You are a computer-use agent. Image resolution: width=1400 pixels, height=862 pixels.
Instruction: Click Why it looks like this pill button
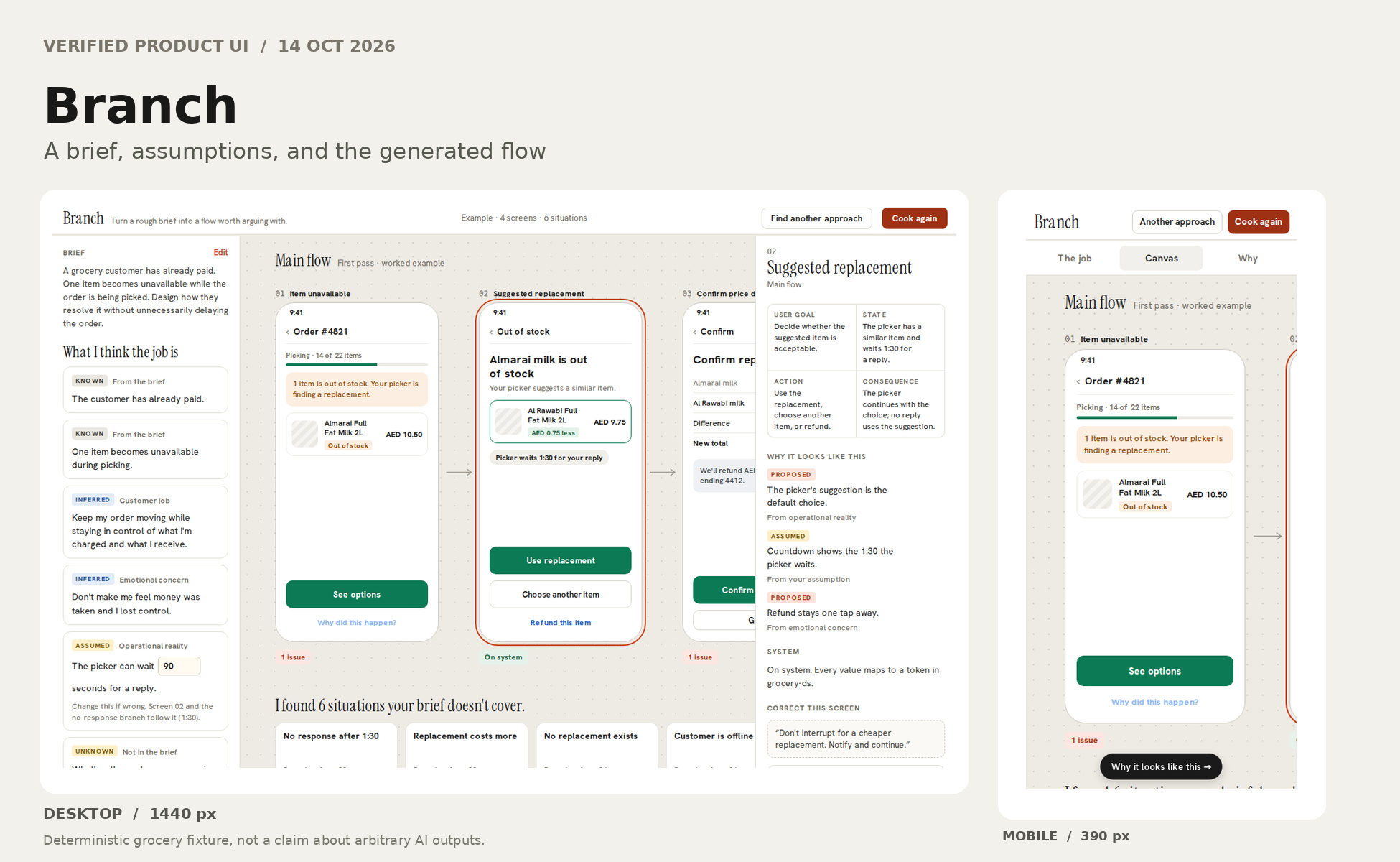(1161, 767)
